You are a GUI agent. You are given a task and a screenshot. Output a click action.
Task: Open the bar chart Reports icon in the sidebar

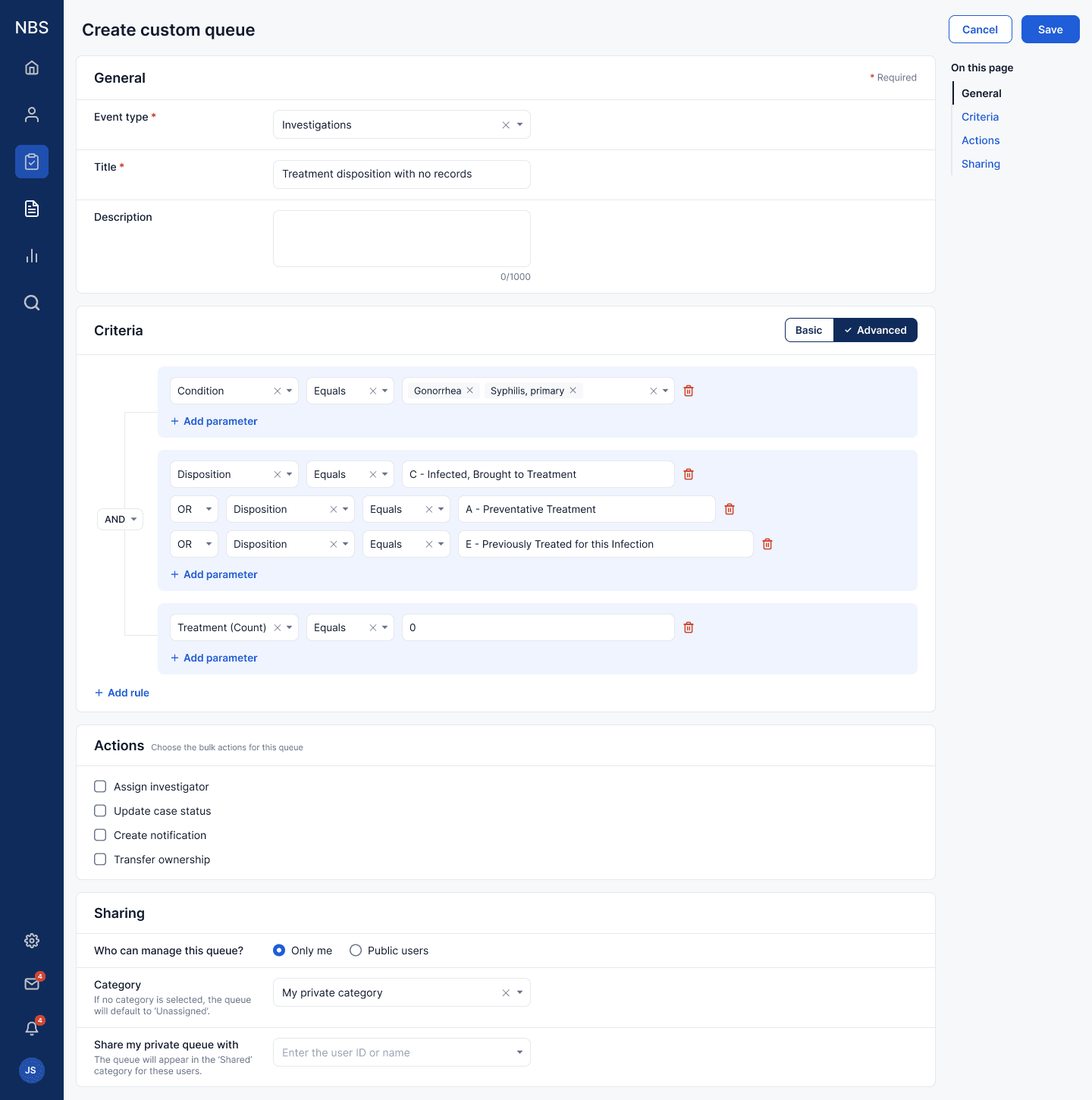[32, 256]
